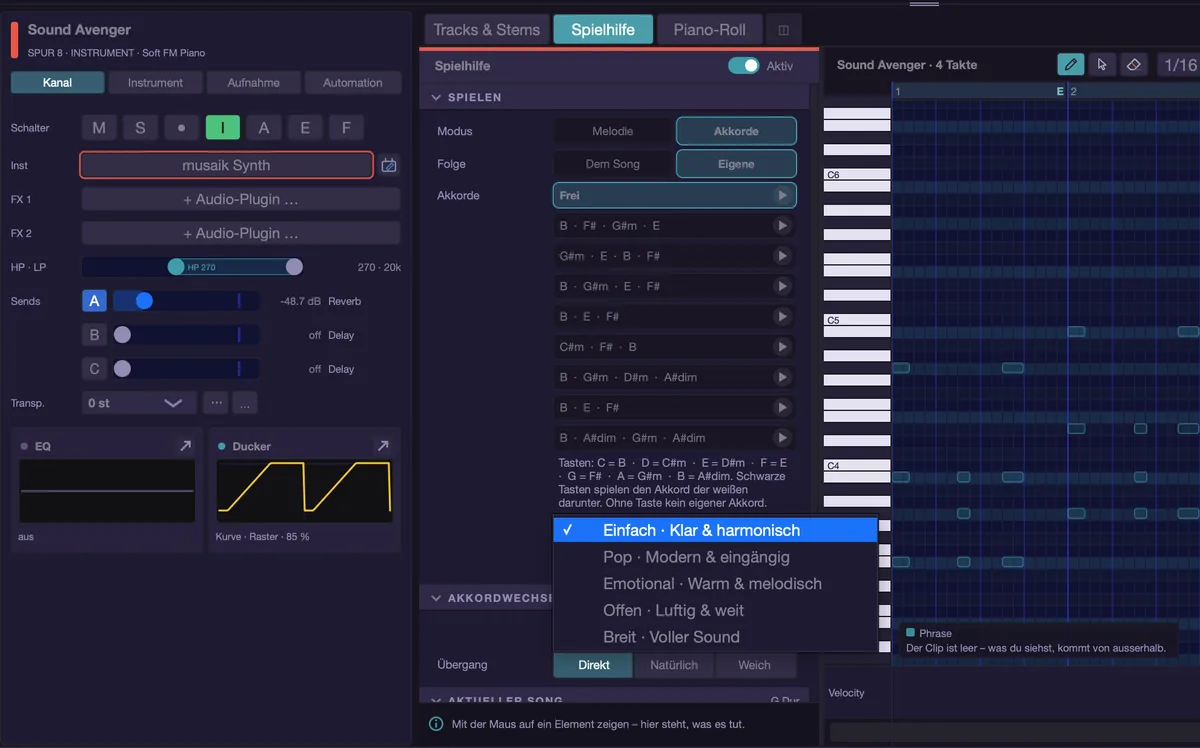Switch to the Tracks & Stems tab
1200x748 pixels.
click(487, 30)
